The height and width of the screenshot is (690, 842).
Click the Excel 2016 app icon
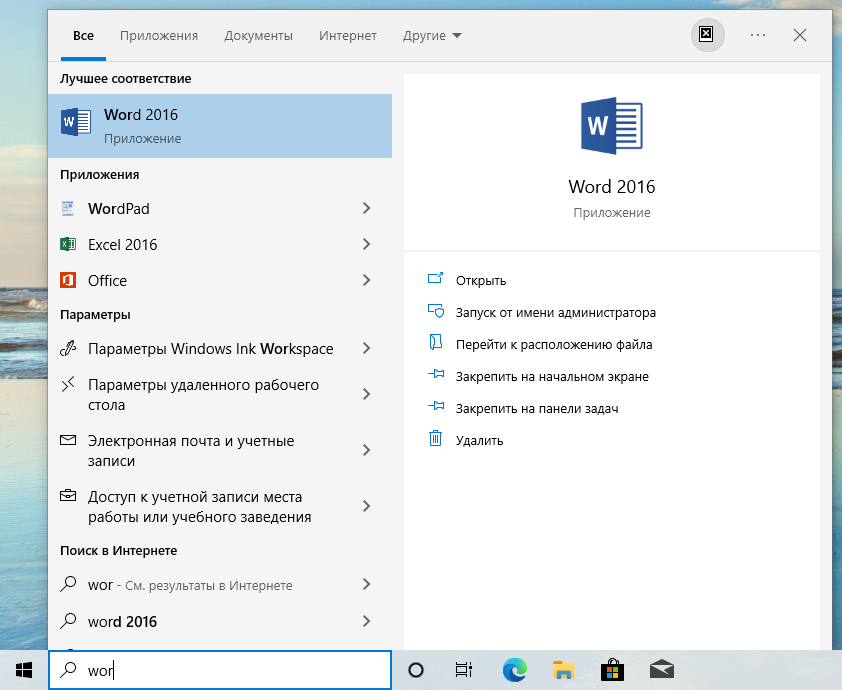pos(68,244)
